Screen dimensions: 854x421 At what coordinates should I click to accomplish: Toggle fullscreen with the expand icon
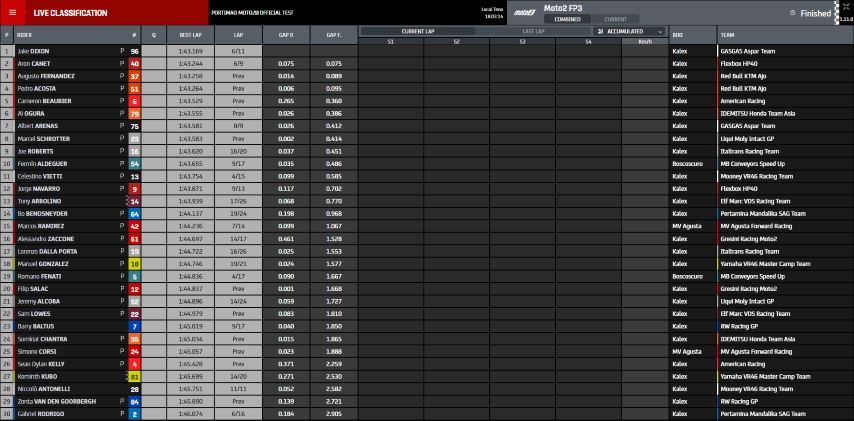[846, 6]
